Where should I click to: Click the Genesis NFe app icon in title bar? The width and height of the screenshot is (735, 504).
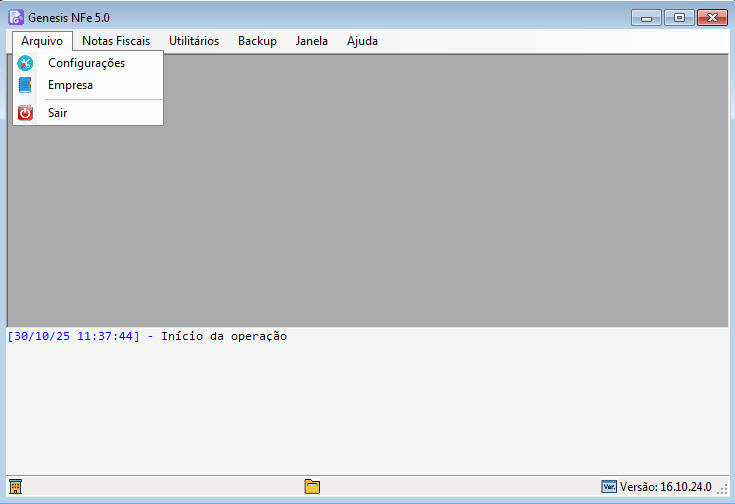click(x=16, y=17)
